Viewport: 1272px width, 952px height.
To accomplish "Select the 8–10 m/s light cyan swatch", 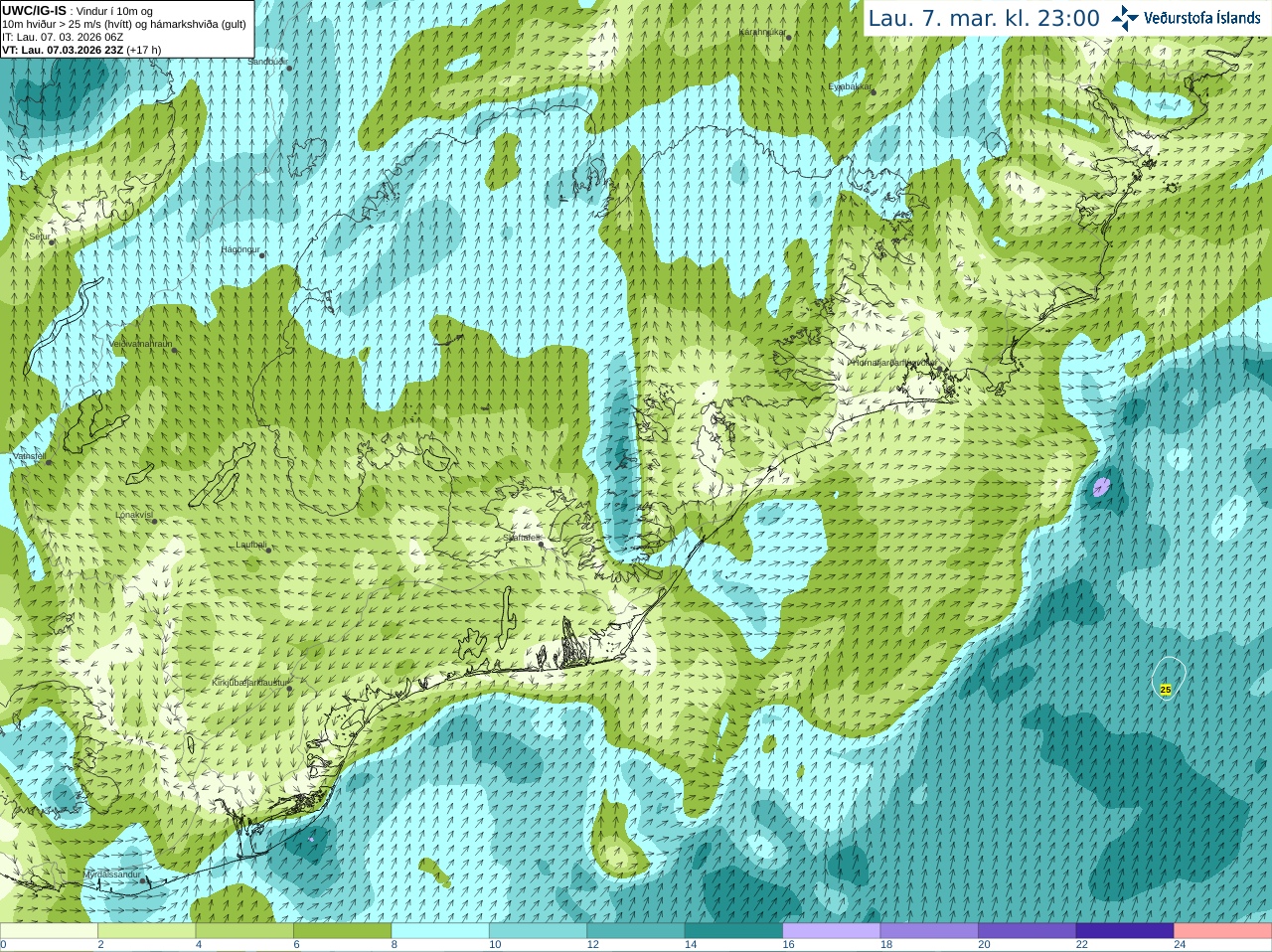I will 440,930.
